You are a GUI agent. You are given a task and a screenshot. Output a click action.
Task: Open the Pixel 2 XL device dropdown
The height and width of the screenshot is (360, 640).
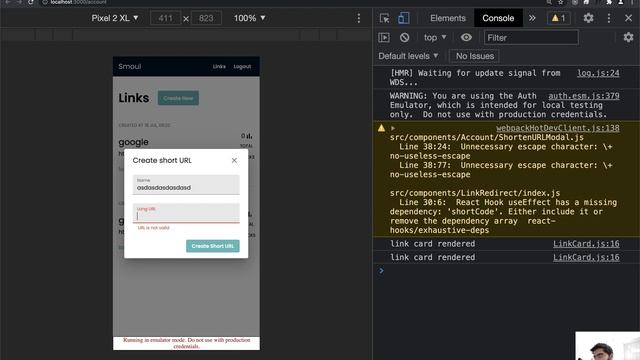115,18
